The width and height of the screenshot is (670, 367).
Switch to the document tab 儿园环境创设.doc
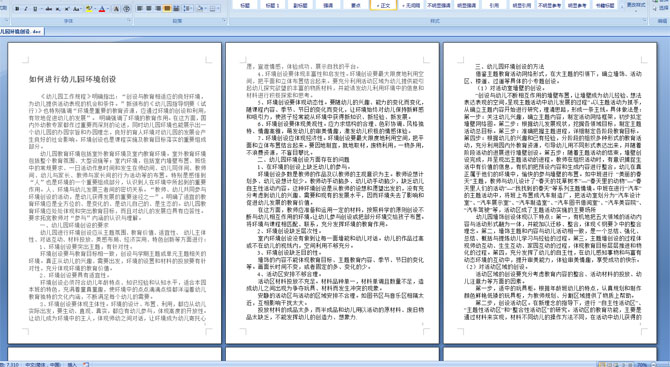point(21,32)
